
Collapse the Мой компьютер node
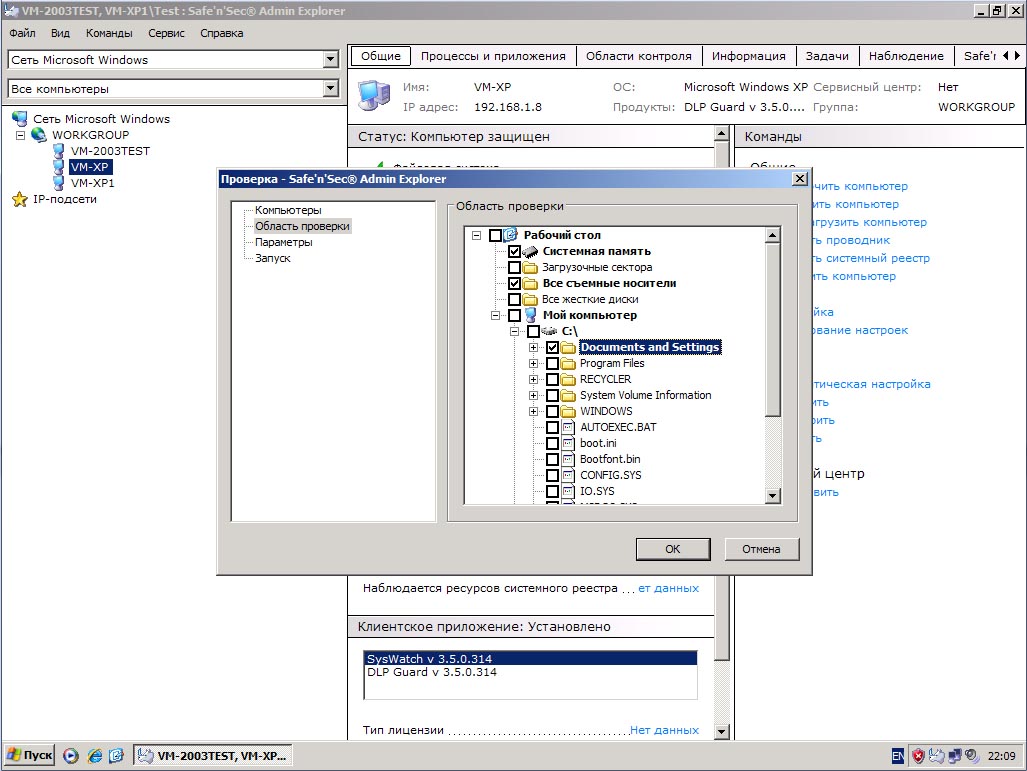click(495, 316)
